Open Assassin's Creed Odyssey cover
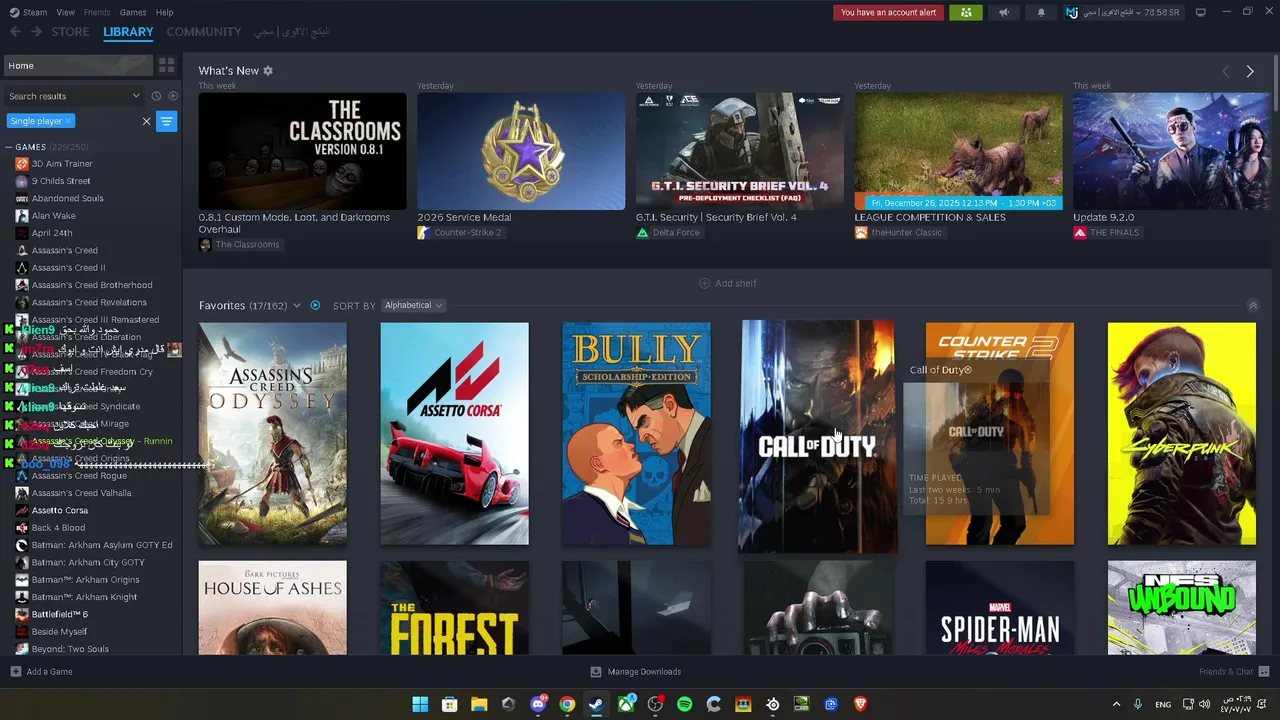The height and width of the screenshot is (720, 1280). pyautogui.click(x=273, y=433)
